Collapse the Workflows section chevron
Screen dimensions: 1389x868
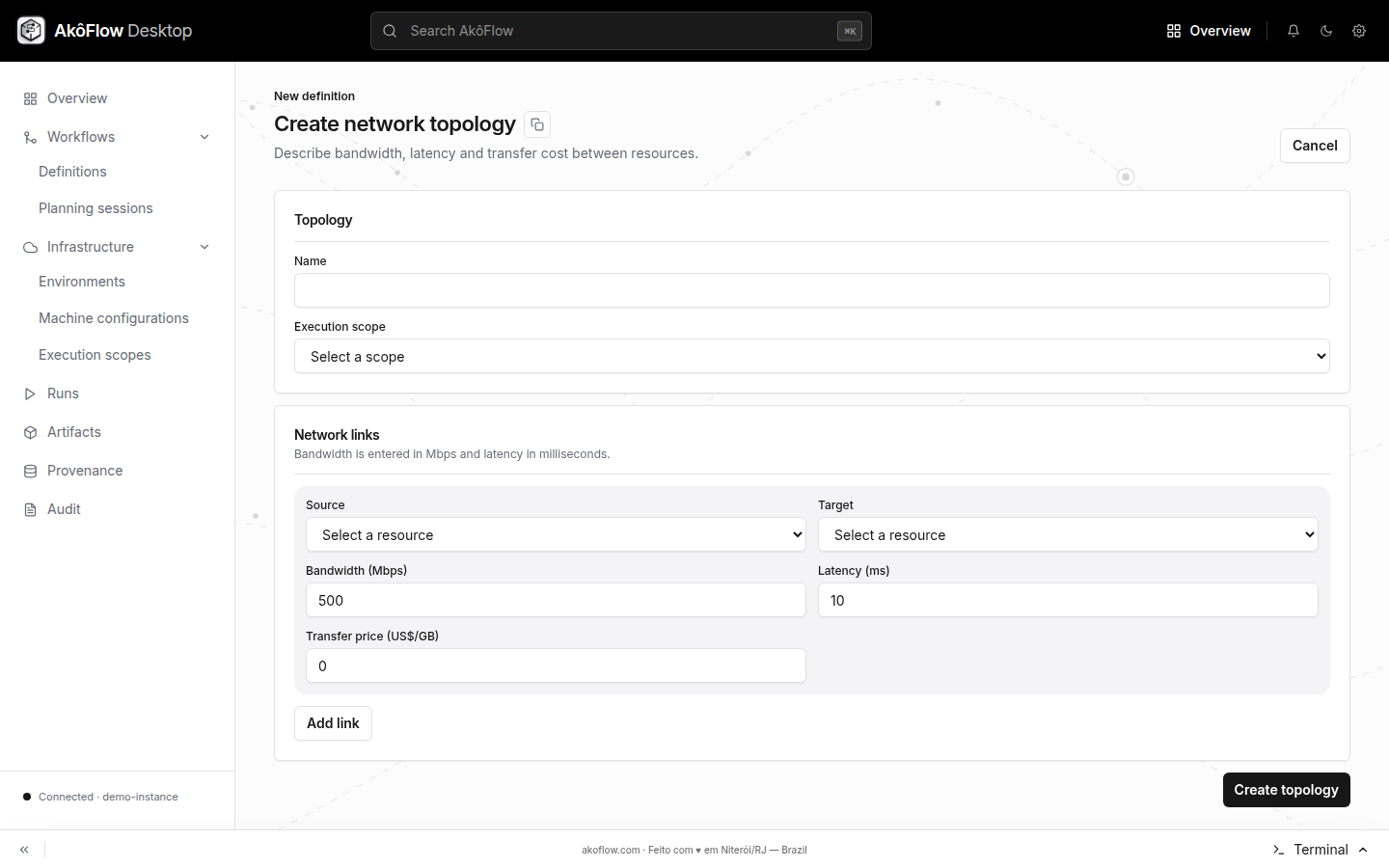(x=204, y=137)
